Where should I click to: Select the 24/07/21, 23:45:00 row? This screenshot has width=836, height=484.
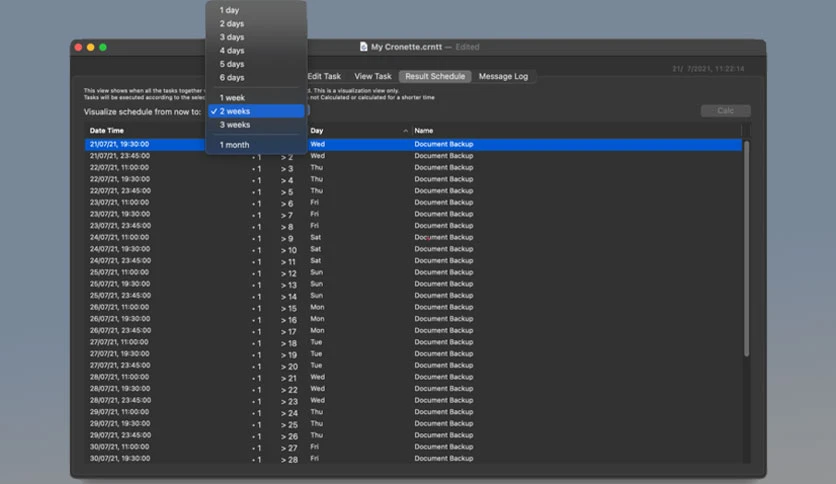413,261
